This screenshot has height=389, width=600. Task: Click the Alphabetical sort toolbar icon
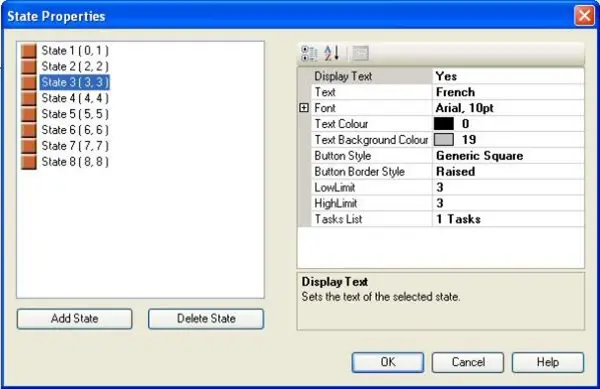tap(331, 53)
